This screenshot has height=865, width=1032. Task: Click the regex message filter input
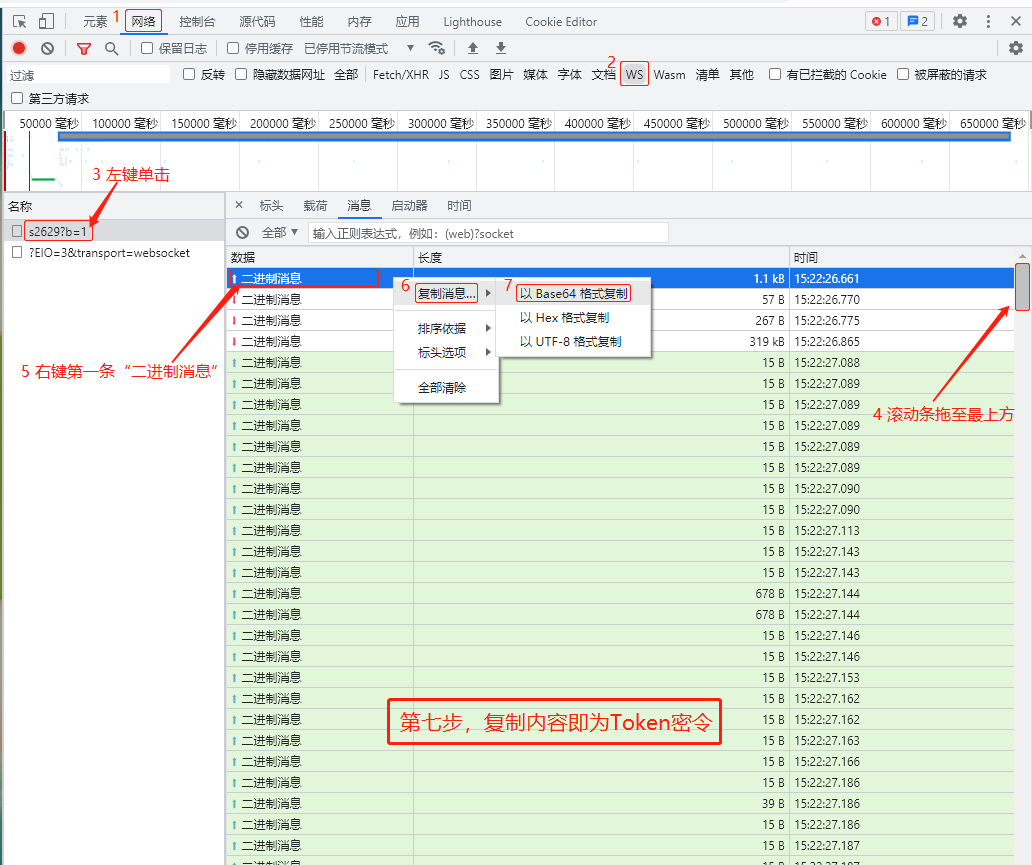pyautogui.click(x=488, y=233)
